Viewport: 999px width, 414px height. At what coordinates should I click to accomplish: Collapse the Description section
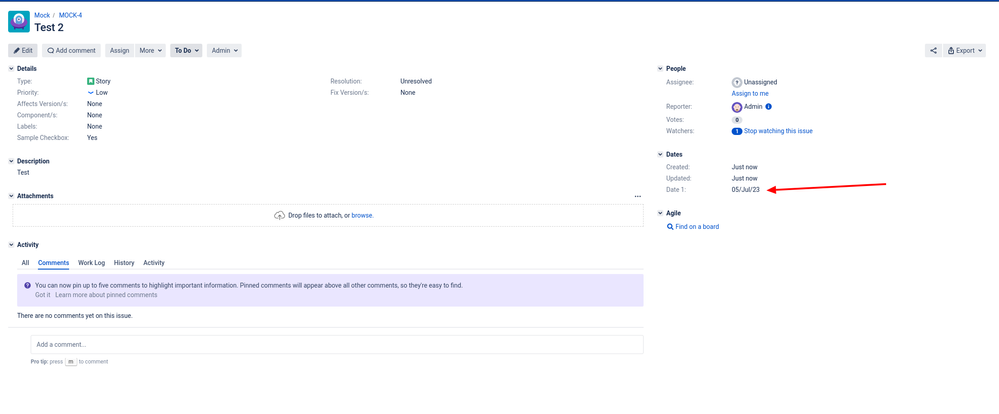pos(11,161)
